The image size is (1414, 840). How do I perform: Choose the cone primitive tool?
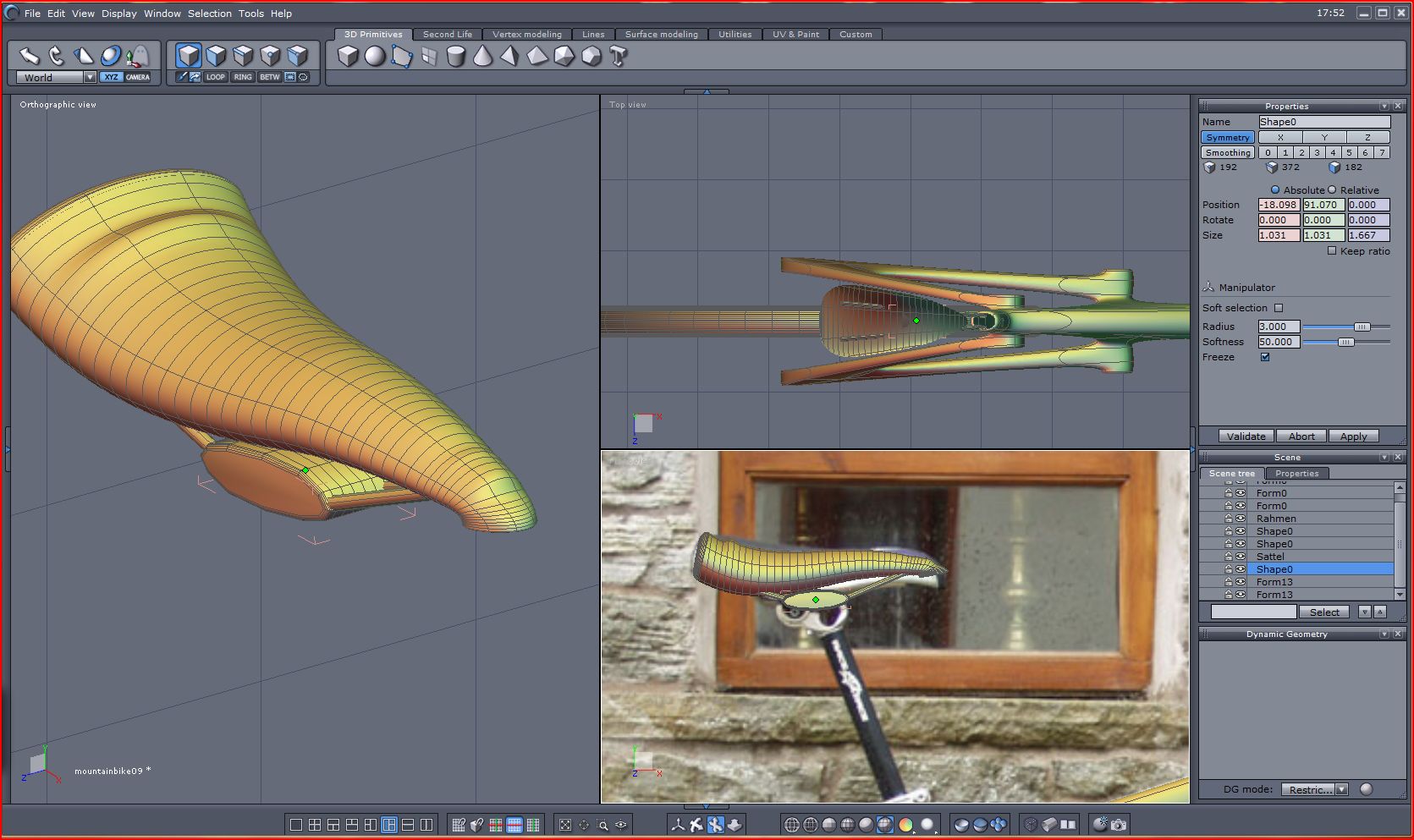pos(482,57)
